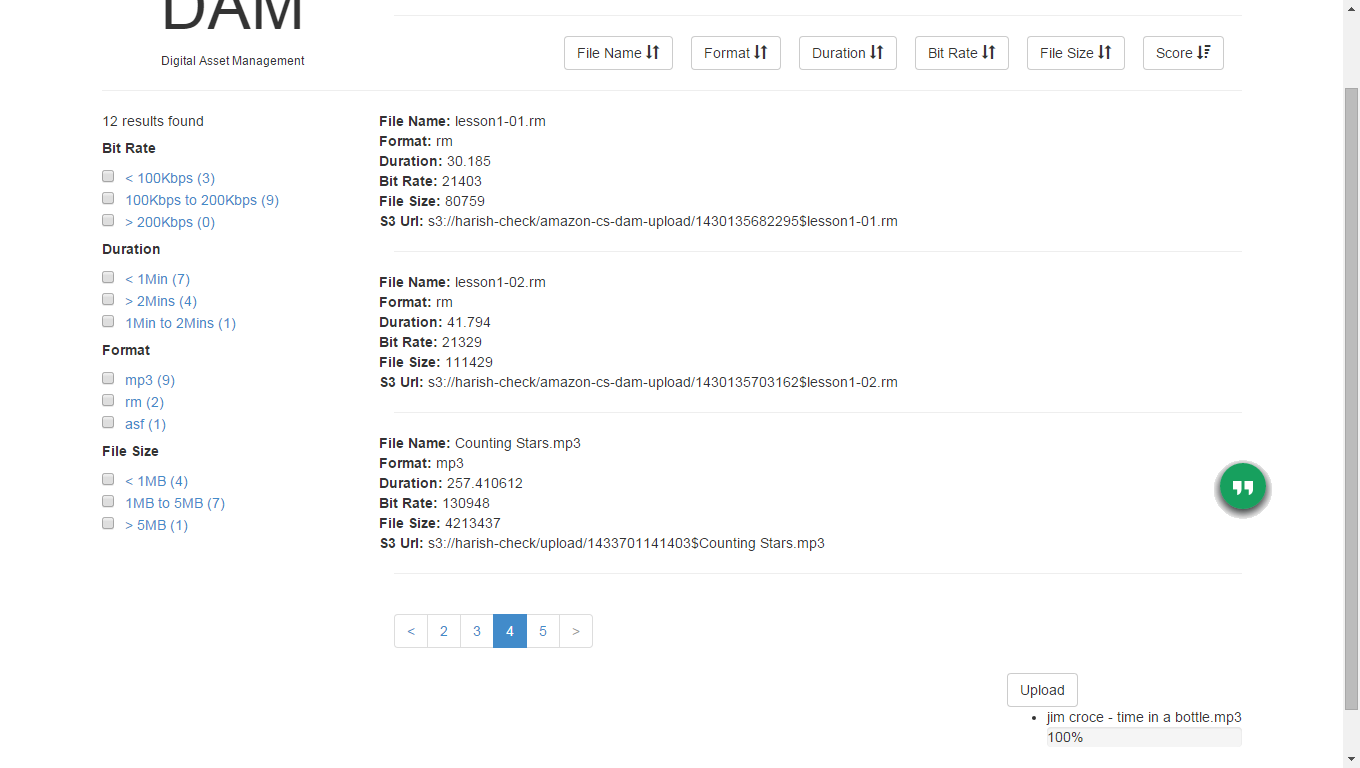Viewport: 1360px width, 768px height.
Task: Sort results by Format
Action: 735,53
